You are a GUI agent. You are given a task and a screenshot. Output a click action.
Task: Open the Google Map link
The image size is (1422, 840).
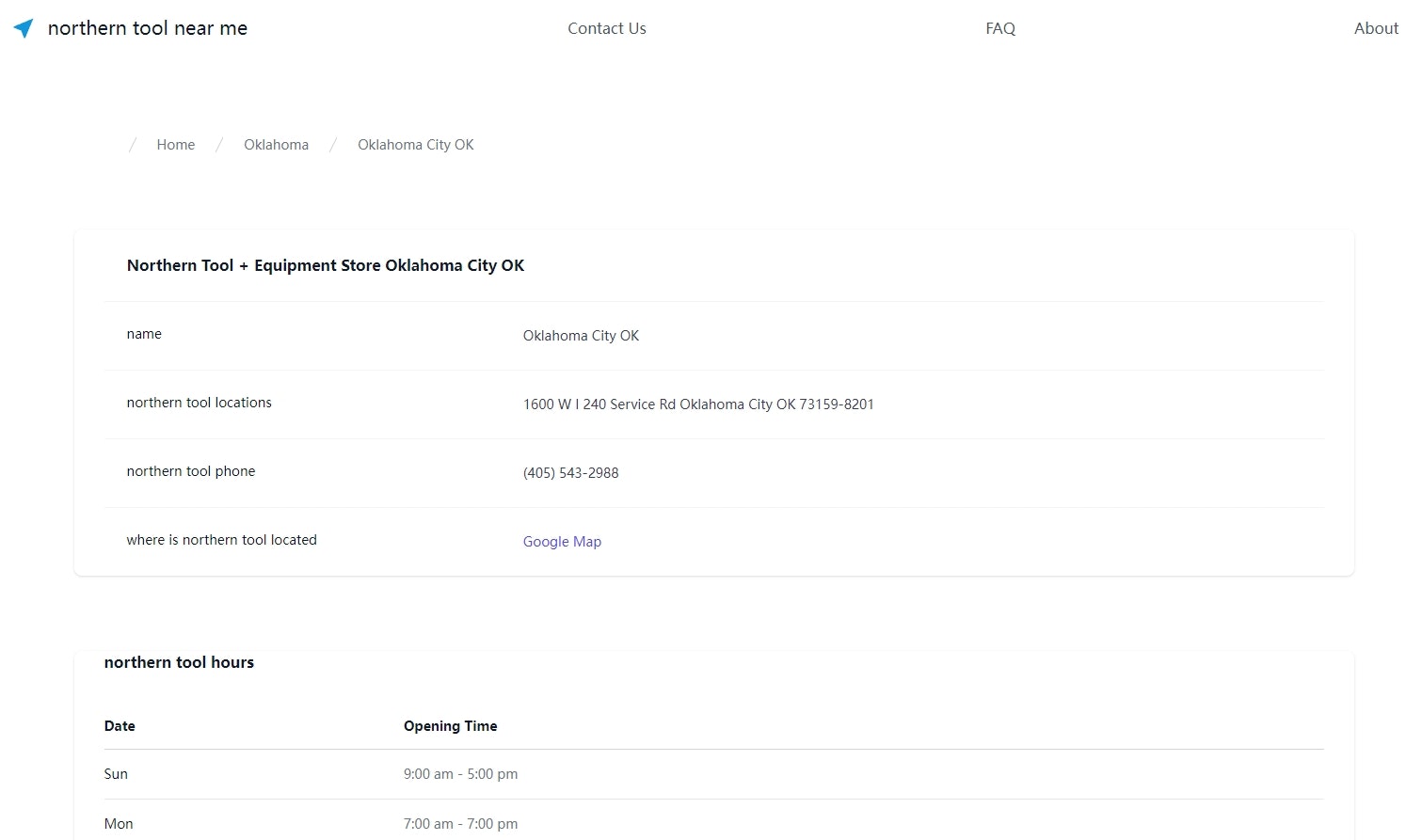pyautogui.click(x=562, y=542)
